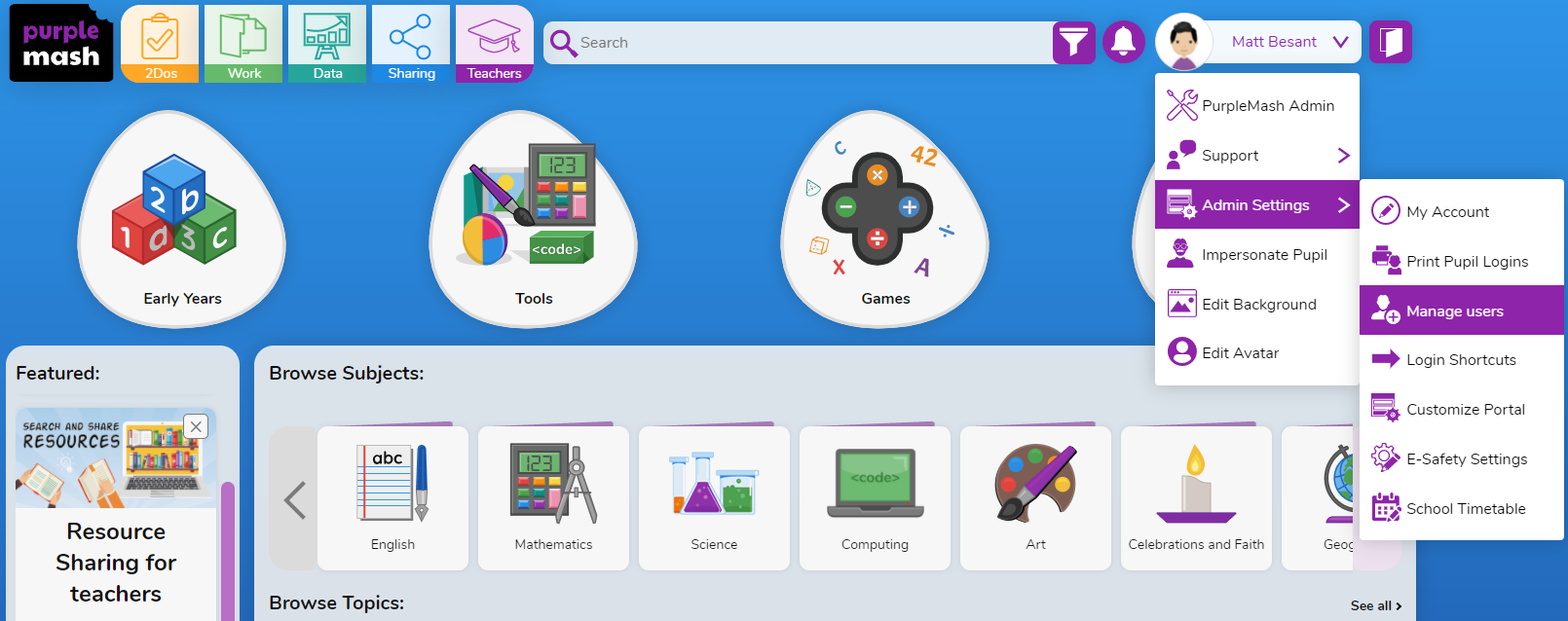Open the Purple Mash home logo
This screenshot has height=621, width=1568.
tap(61, 43)
